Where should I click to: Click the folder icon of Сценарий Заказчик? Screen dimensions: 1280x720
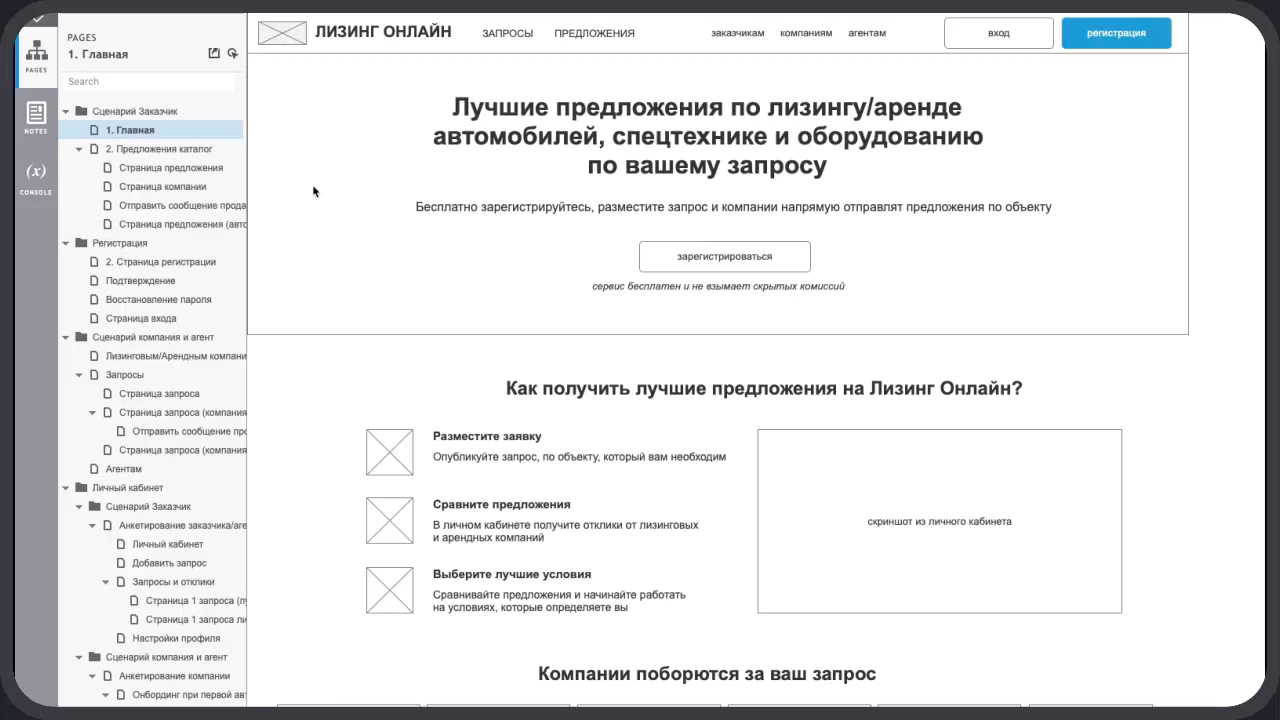(x=81, y=111)
